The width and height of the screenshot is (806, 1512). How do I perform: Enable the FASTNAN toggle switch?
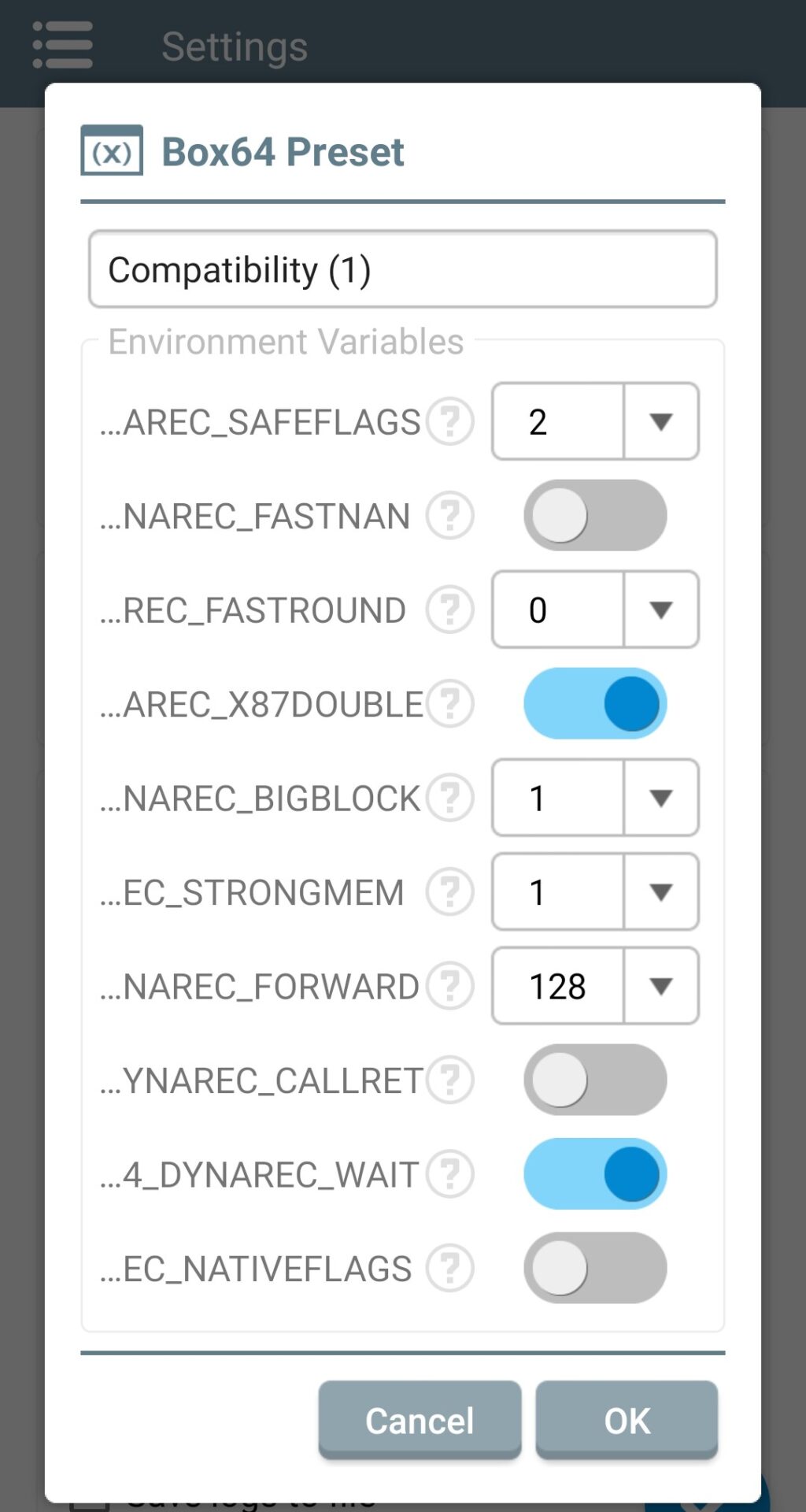click(595, 516)
